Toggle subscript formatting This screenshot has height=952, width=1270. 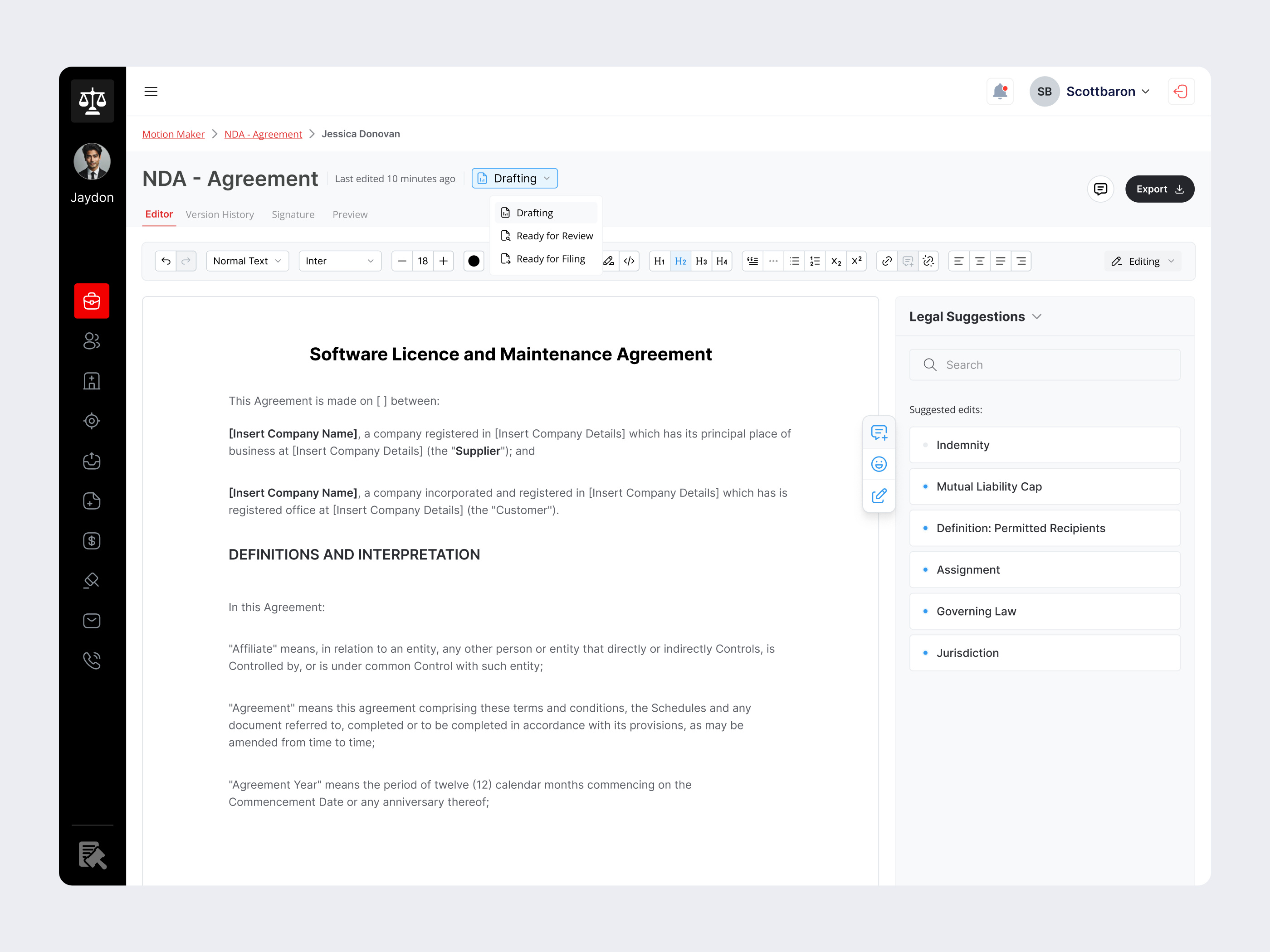click(836, 261)
